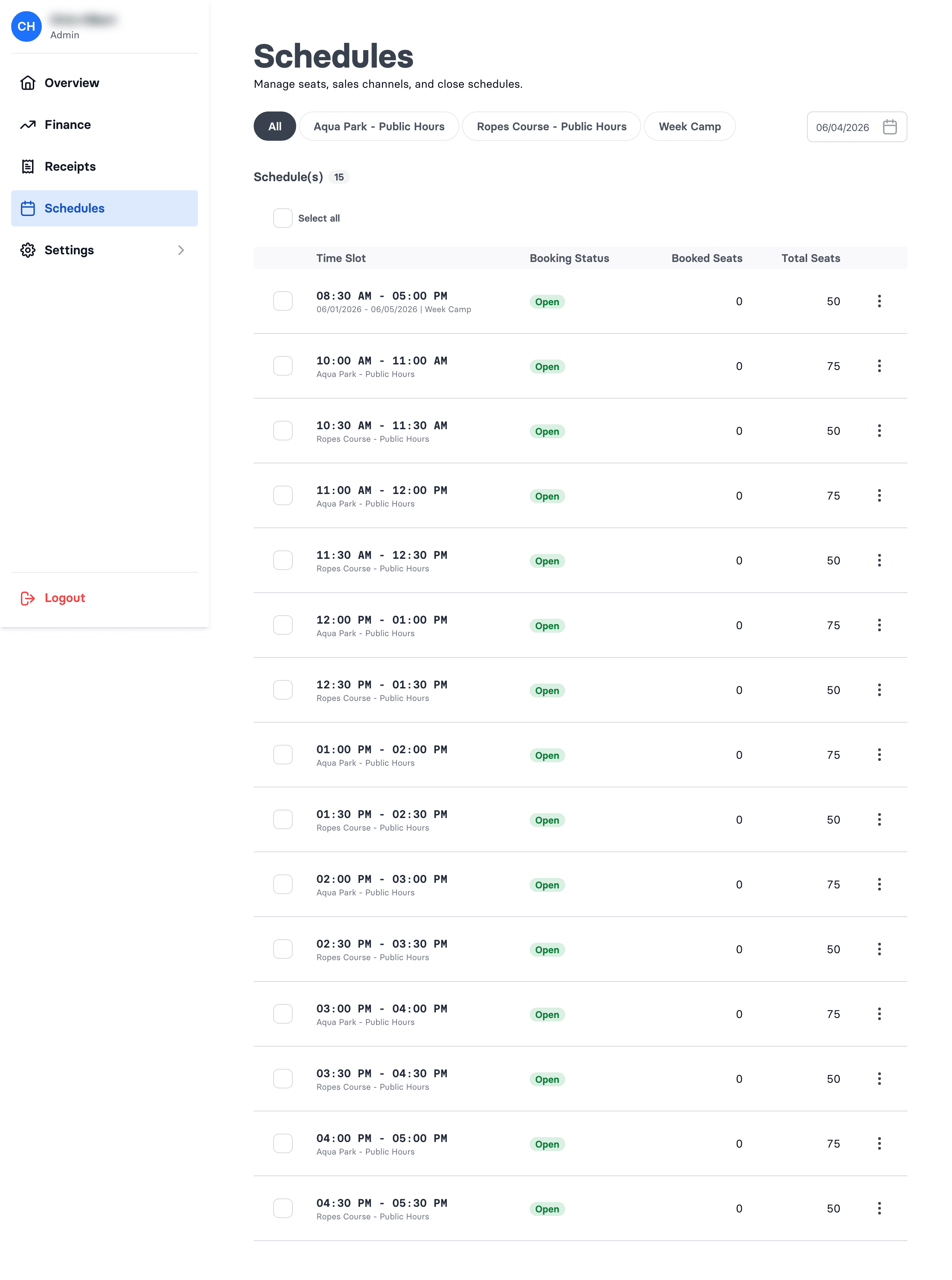Open options menu for 02:30 PM - 03:30 PM row
Viewport: 952px width, 1280px height.
coord(879,949)
